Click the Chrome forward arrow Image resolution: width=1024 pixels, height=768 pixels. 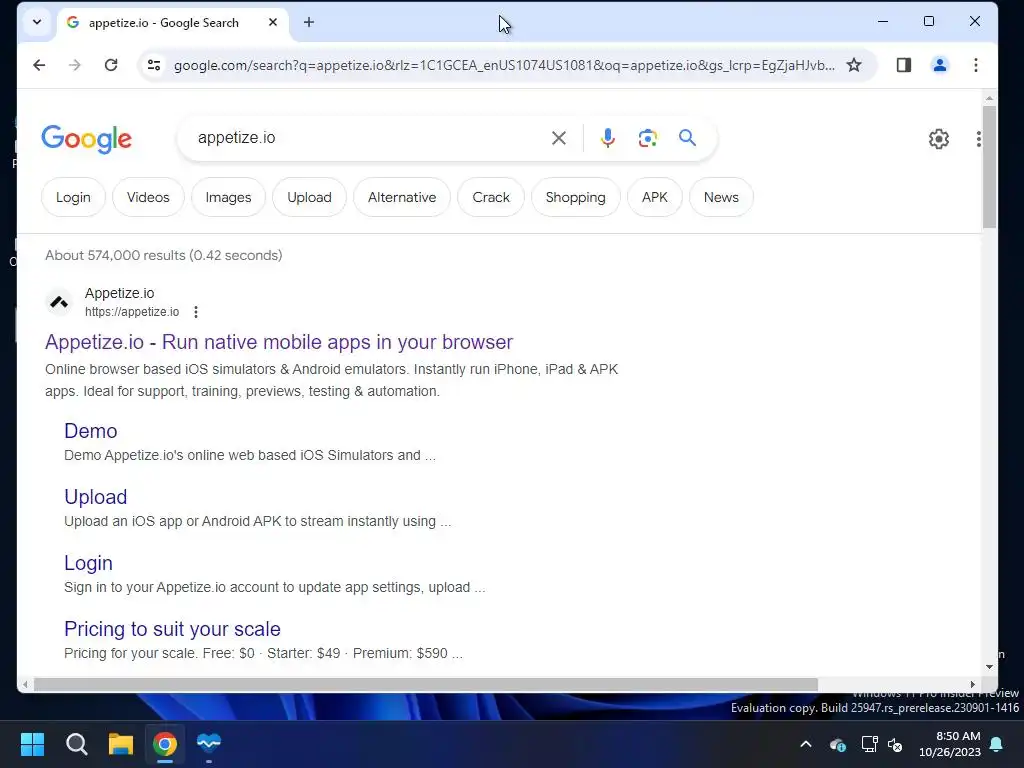74,65
